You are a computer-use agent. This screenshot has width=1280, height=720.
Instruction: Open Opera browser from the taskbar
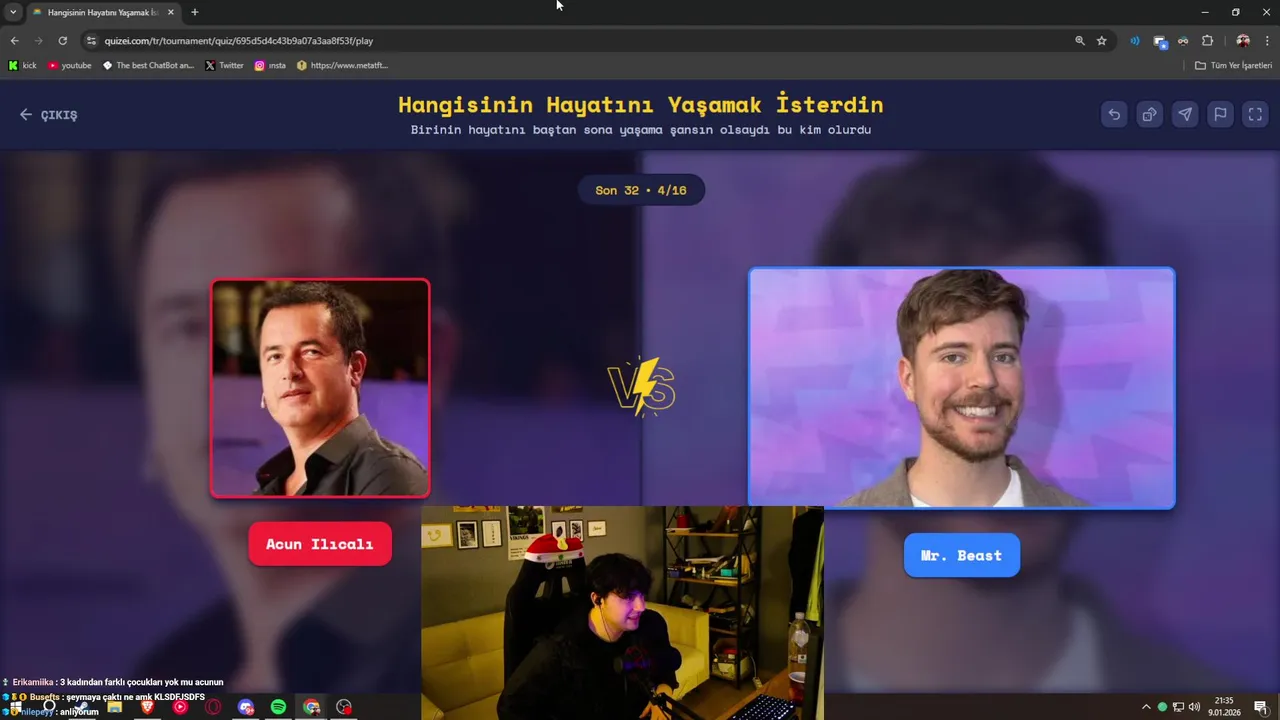click(213, 707)
